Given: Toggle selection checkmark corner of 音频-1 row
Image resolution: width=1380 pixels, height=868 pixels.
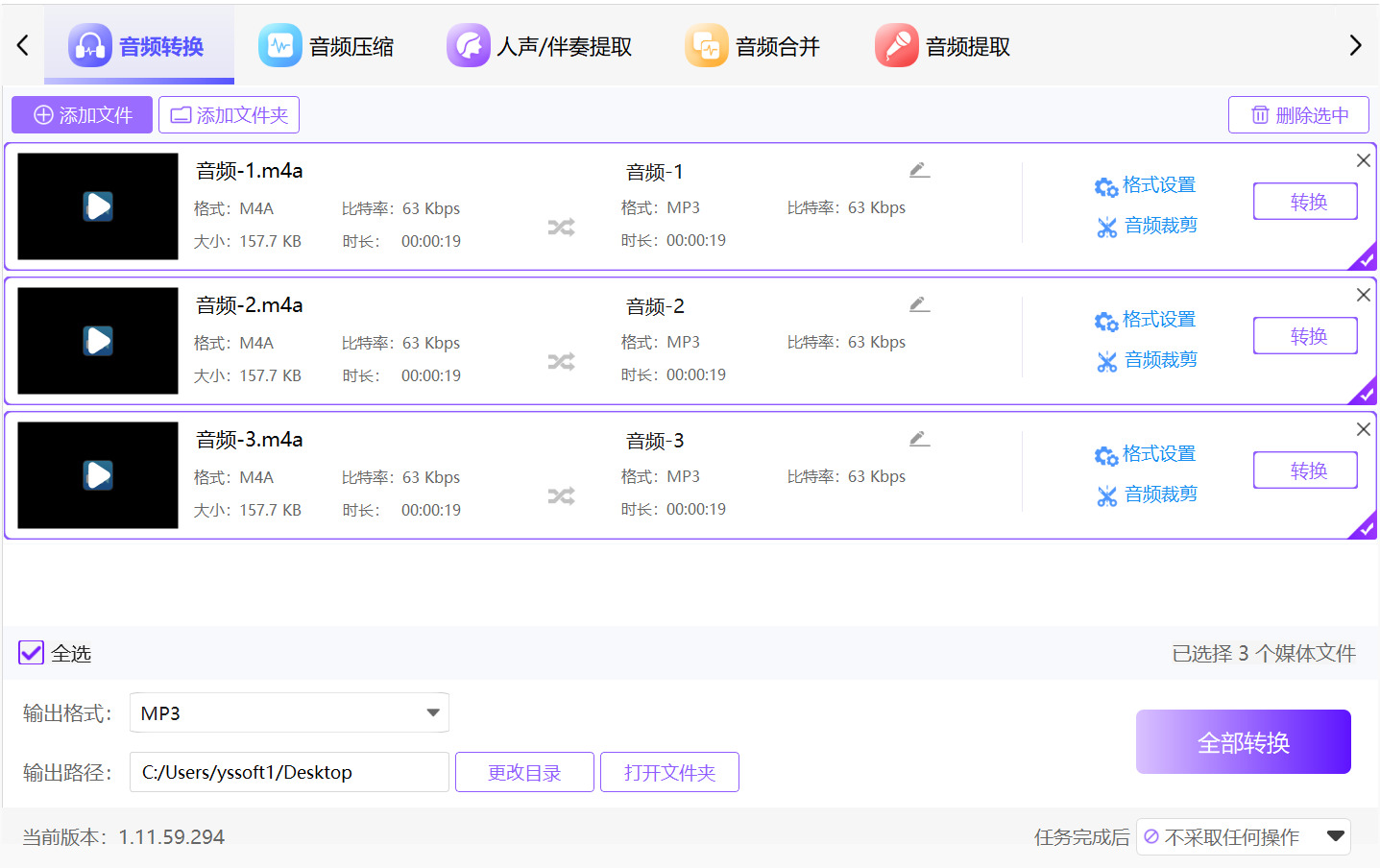Looking at the screenshot, I should [1366, 259].
